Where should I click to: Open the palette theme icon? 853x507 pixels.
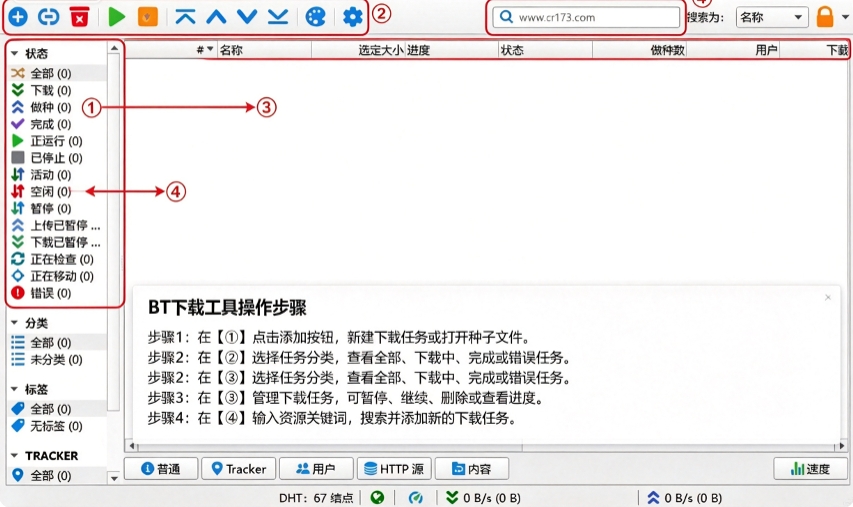tap(315, 17)
